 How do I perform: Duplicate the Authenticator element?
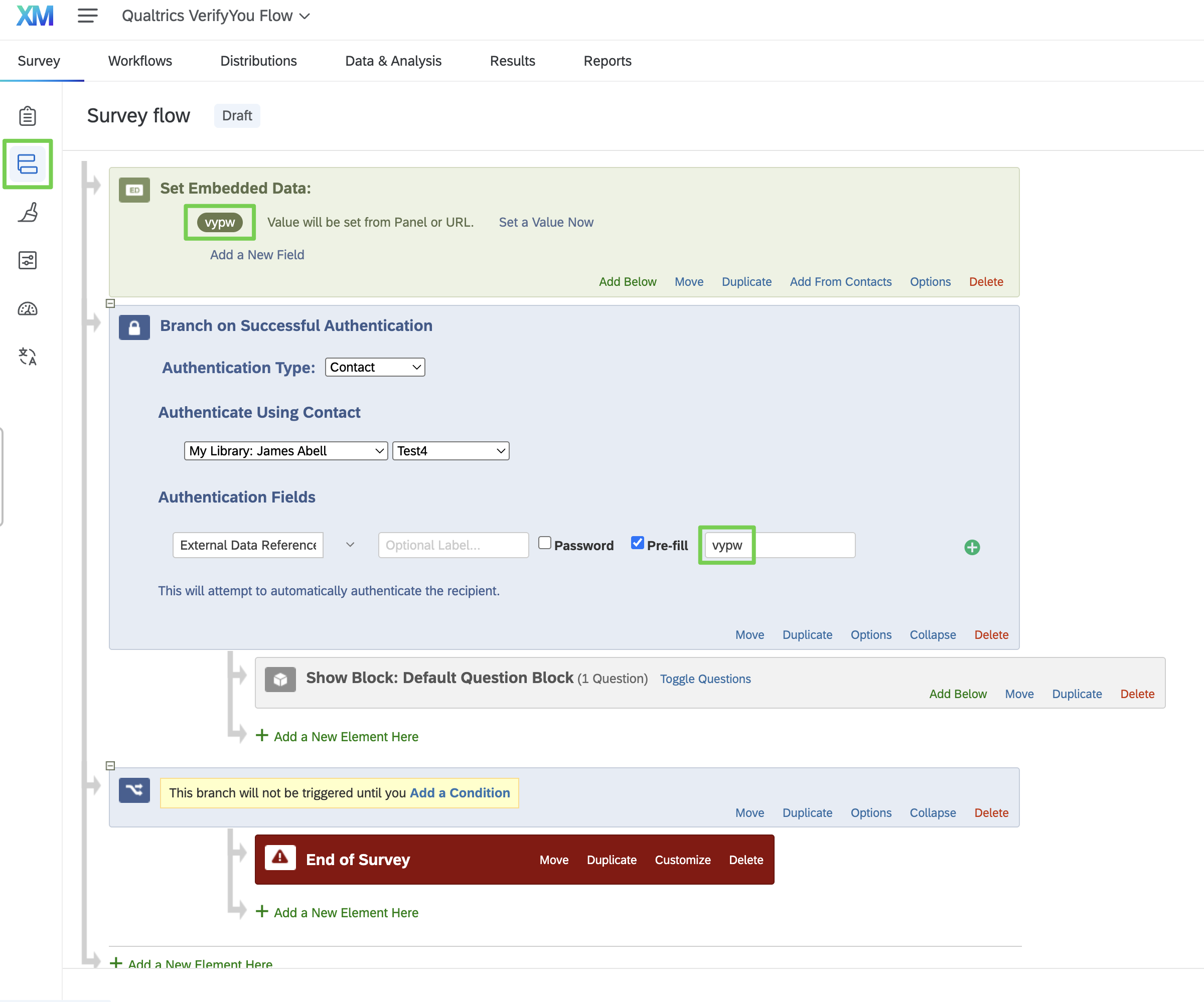[807, 634]
